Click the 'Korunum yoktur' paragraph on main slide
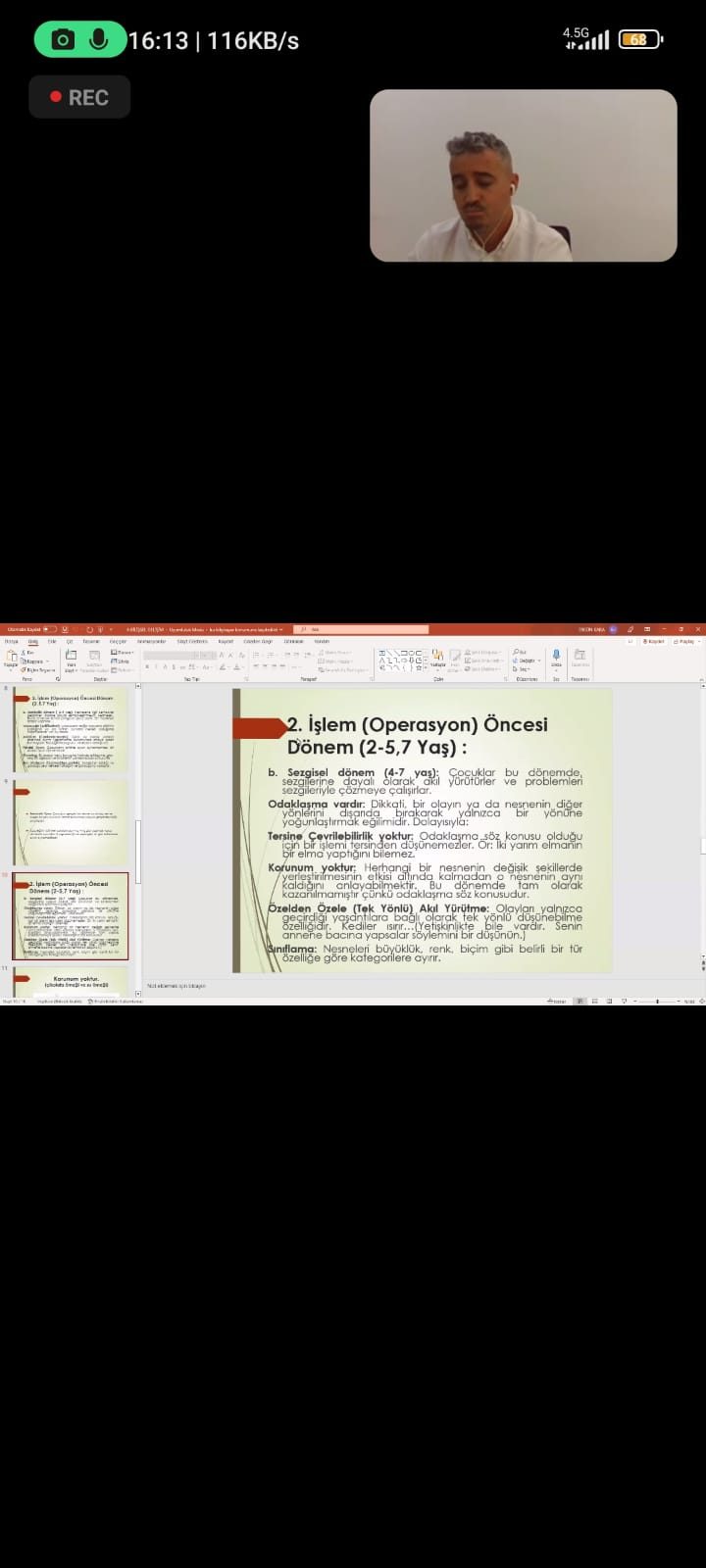The image size is (706, 1568). point(425,881)
